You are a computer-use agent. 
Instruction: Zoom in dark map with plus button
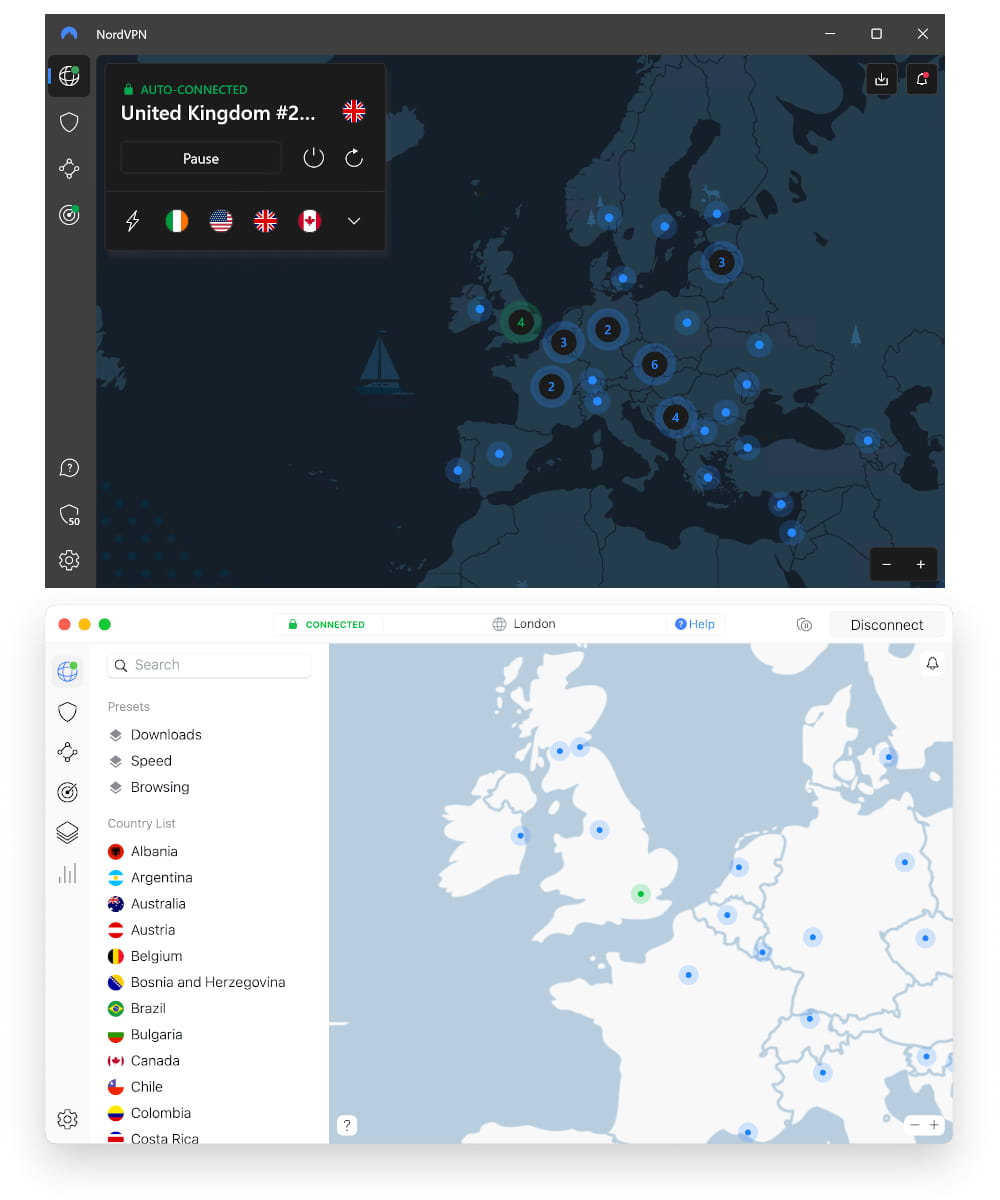click(921, 564)
